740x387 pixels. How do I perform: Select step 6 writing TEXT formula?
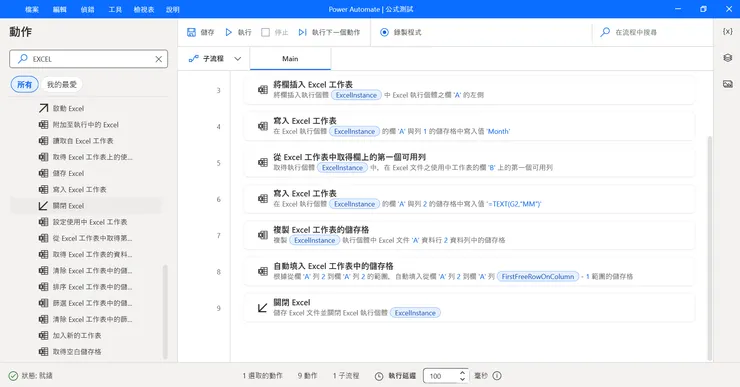[x=469, y=199]
